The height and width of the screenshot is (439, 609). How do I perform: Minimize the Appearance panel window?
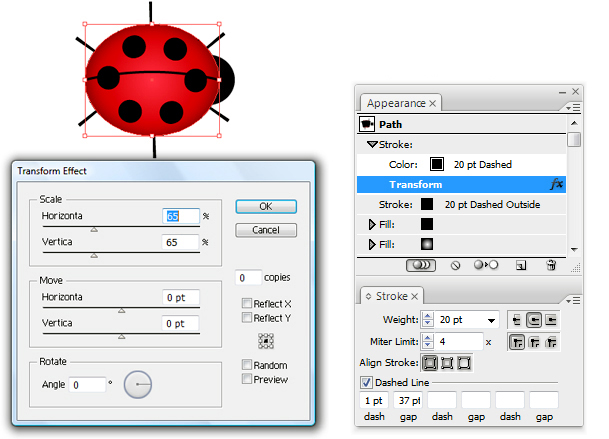click(x=562, y=92)
